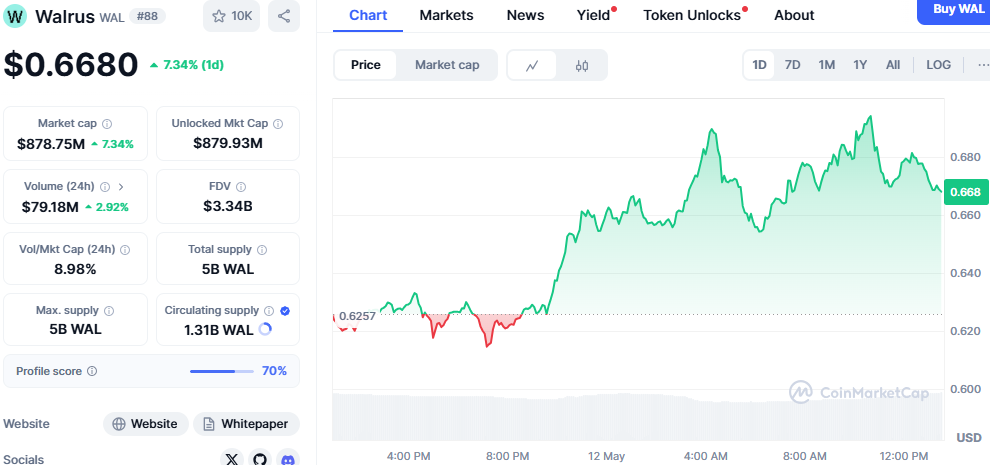Open info icon next to Profile score
The height and width of the screenshot is (465, 990).
92,371
